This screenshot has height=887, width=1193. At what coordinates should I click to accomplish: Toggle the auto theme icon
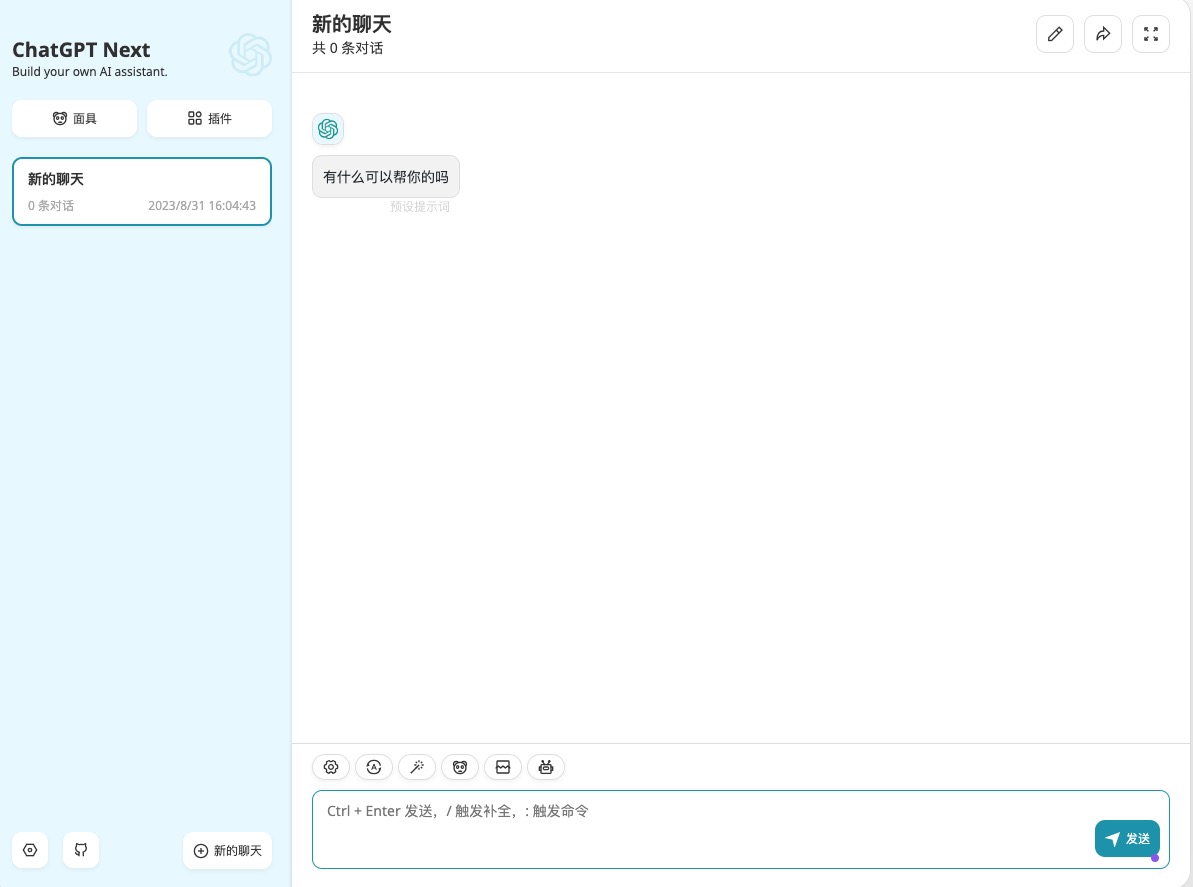point(374,767)
